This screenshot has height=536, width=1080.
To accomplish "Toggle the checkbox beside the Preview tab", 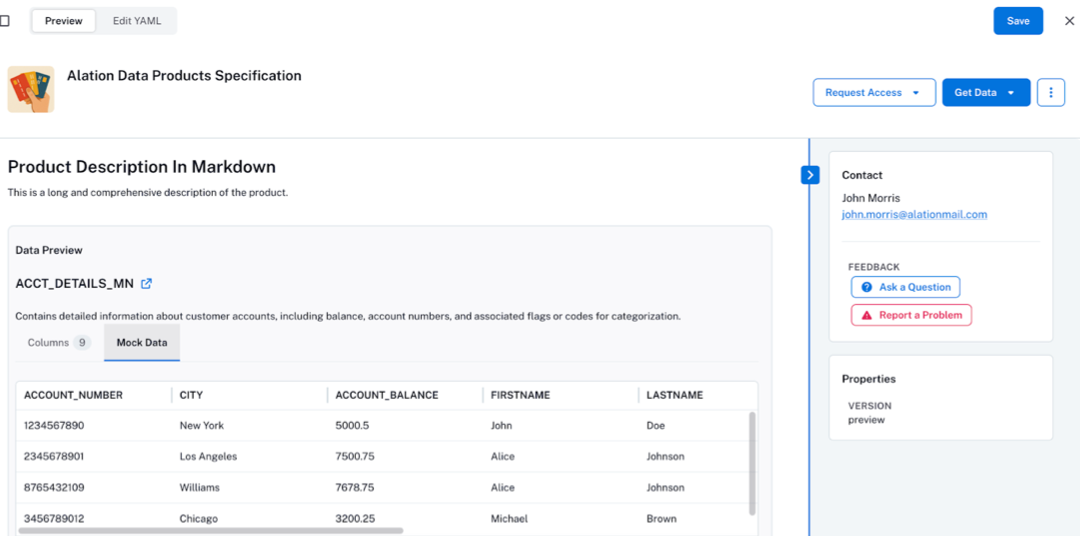I will tap(4, 21).
